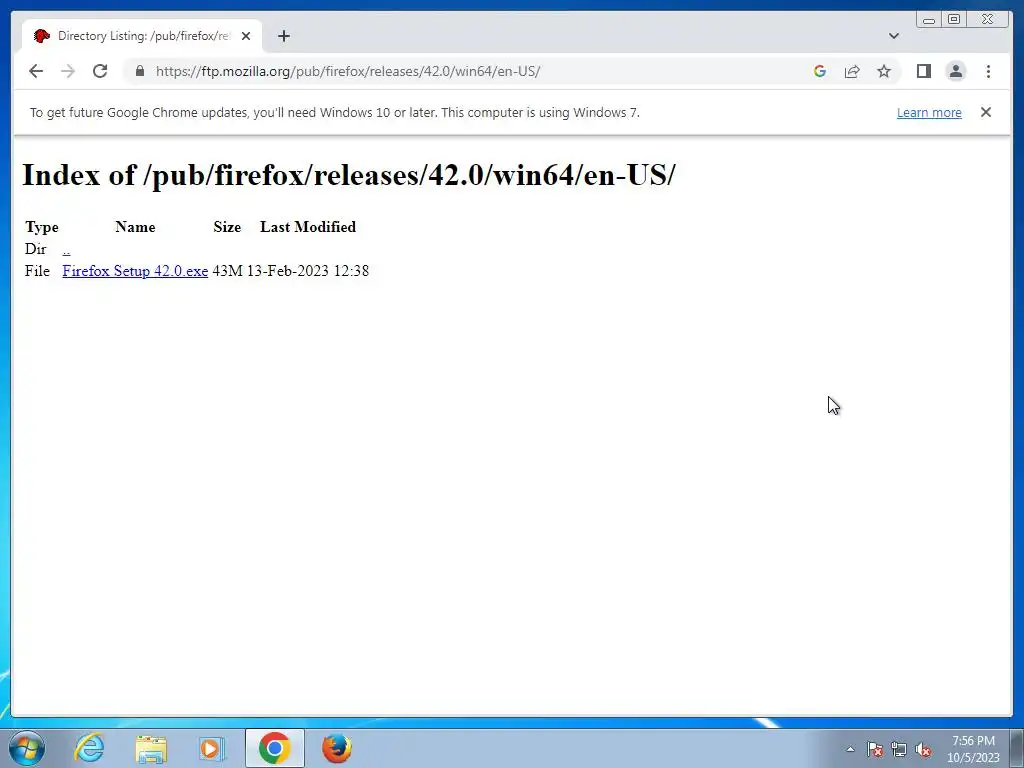Launch Internet Explorer from taskbar

click(x=89, y=748)
